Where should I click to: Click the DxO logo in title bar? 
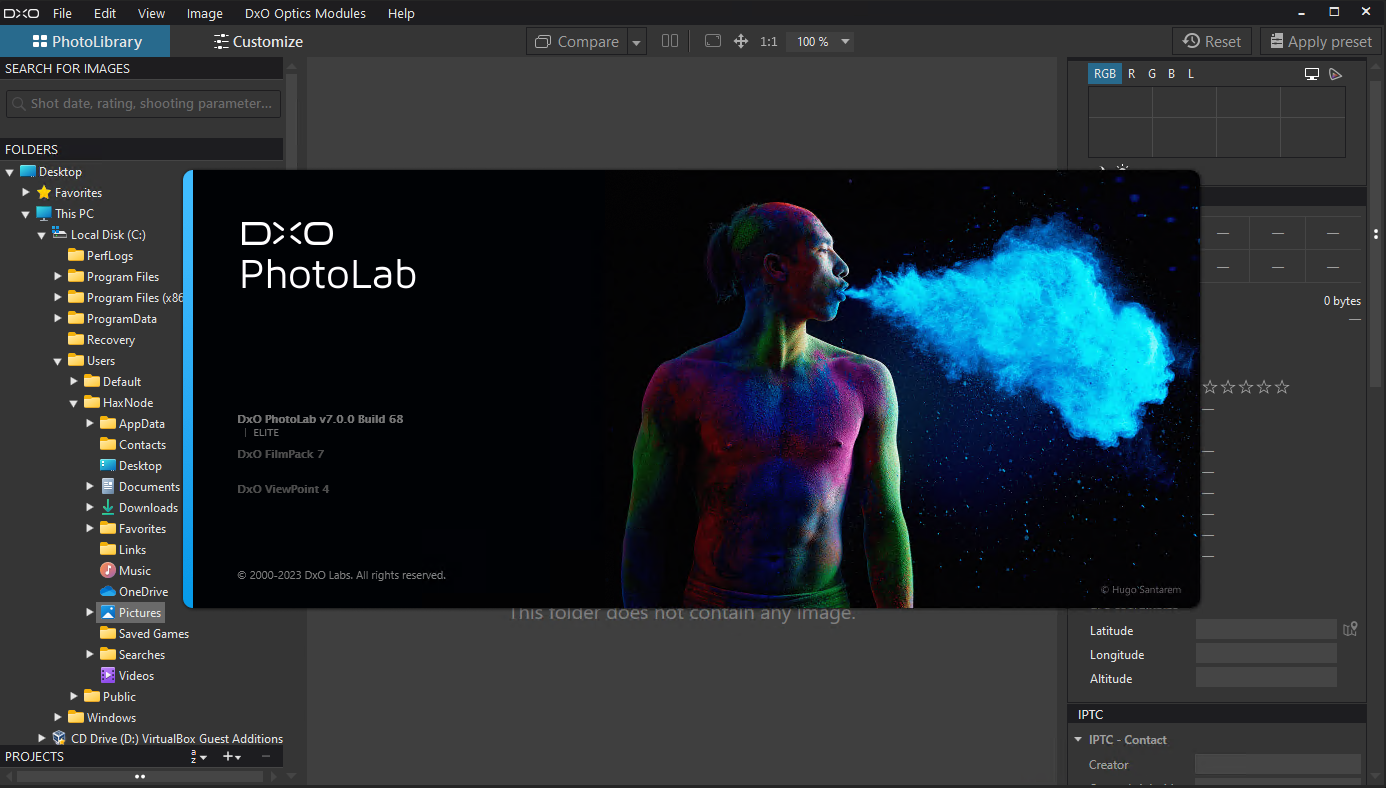[x=21, y=13]
